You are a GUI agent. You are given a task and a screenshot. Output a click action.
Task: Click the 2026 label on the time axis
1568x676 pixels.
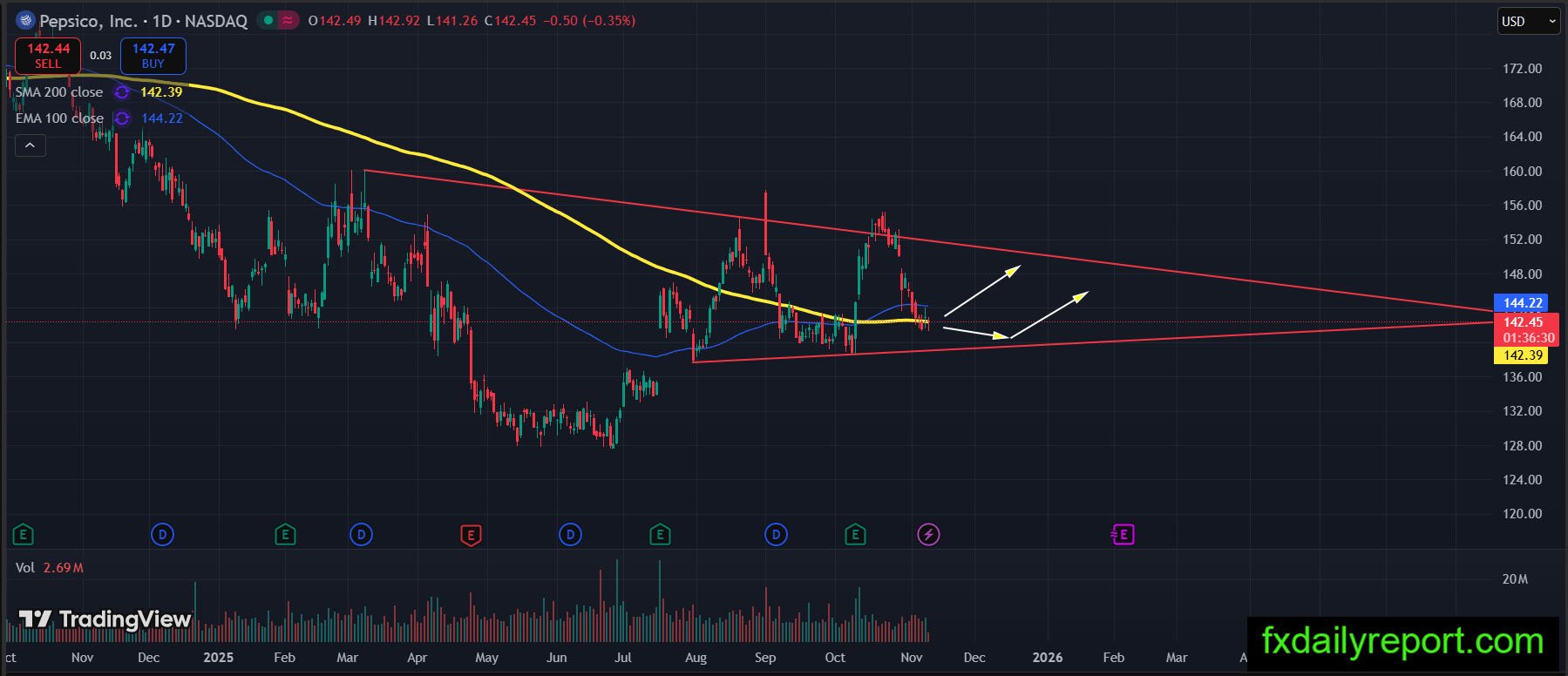pyautogui.click(x=1048, y=658)
